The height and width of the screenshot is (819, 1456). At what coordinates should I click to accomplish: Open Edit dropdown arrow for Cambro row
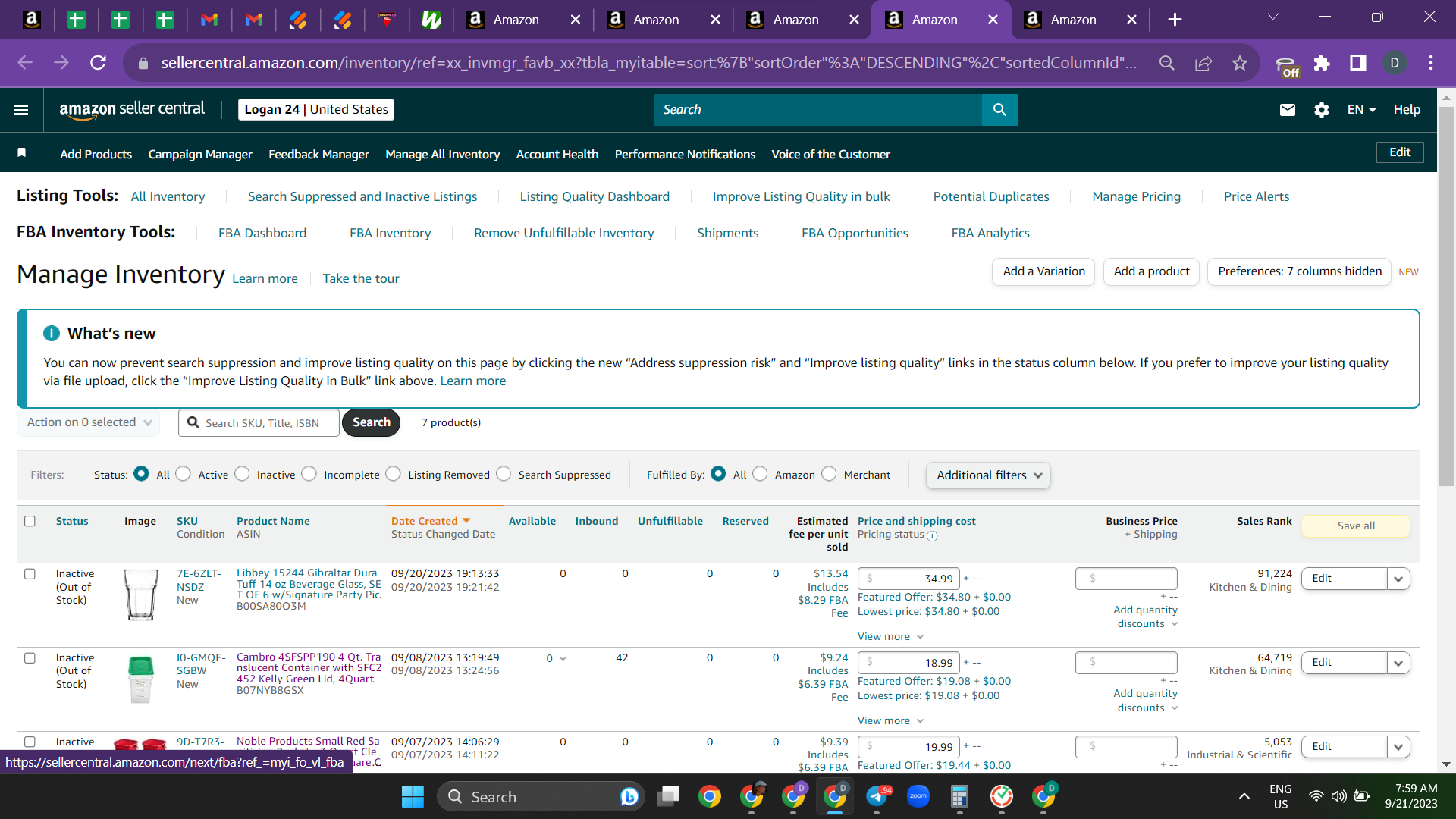[1398, 663]
